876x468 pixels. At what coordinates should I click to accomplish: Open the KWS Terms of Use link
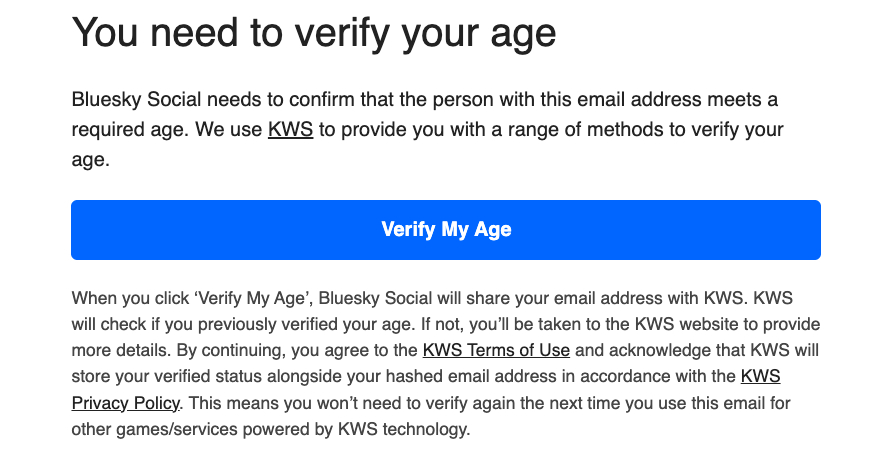(496, 350)
